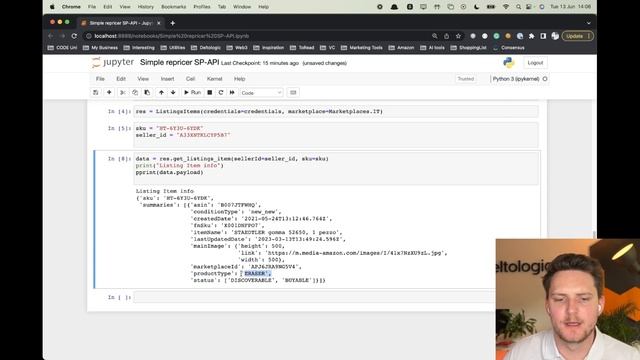The width and height of the screenshot is (640, 360).
Task: Restart the kernel icon
Action: 221,93
